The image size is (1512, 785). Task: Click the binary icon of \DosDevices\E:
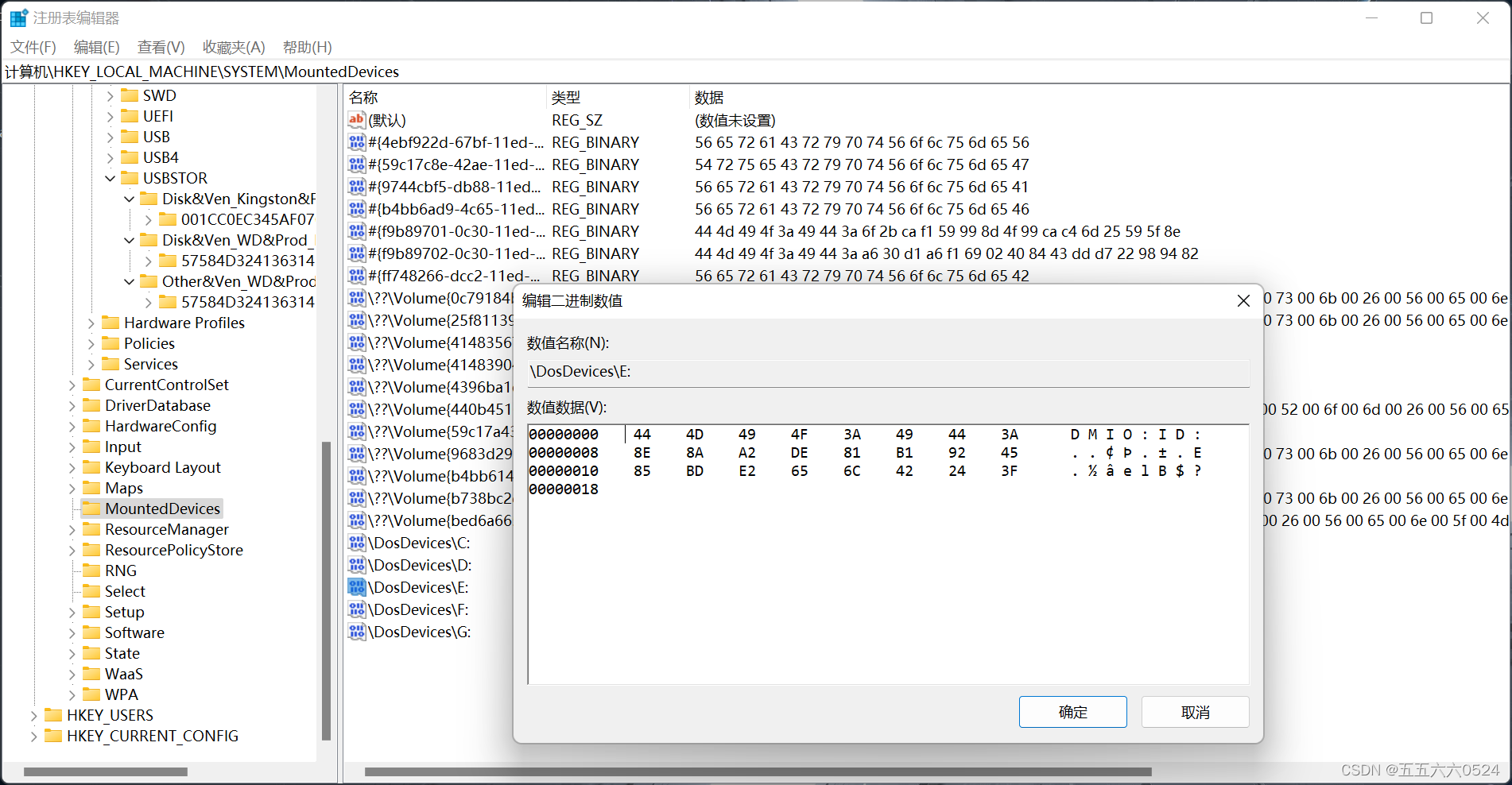357,587
